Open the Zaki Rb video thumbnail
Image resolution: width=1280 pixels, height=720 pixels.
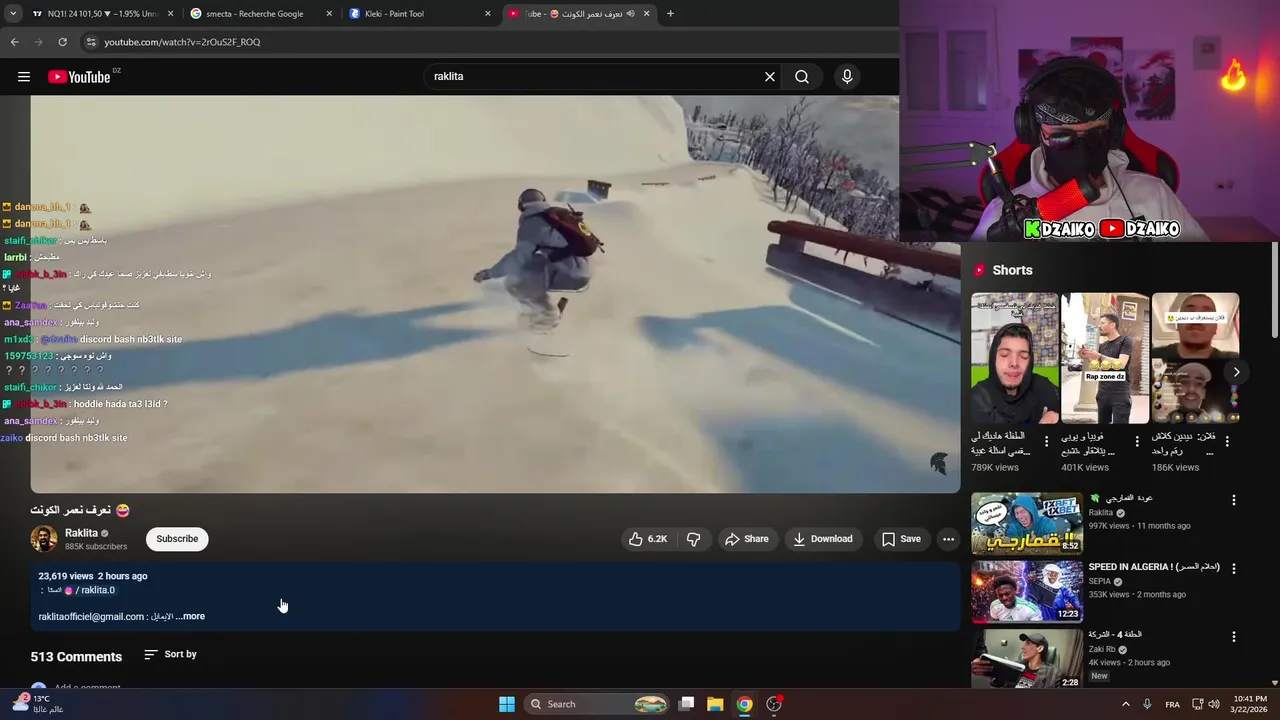coord(1027,658)
